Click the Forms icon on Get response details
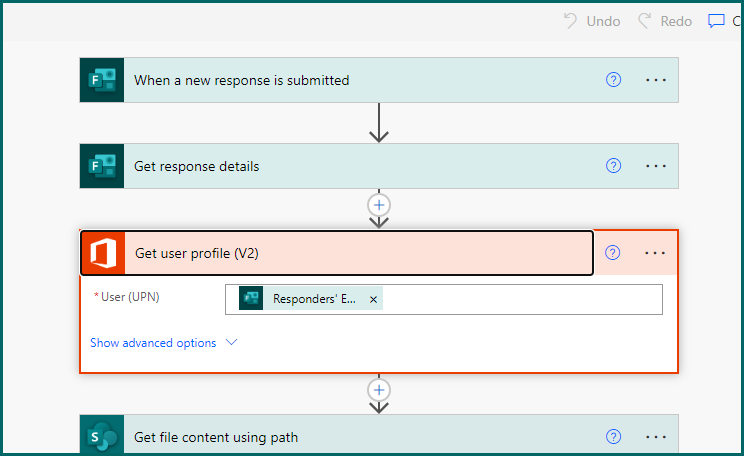The height and width of the screenshot is (456, 744). 102,166
